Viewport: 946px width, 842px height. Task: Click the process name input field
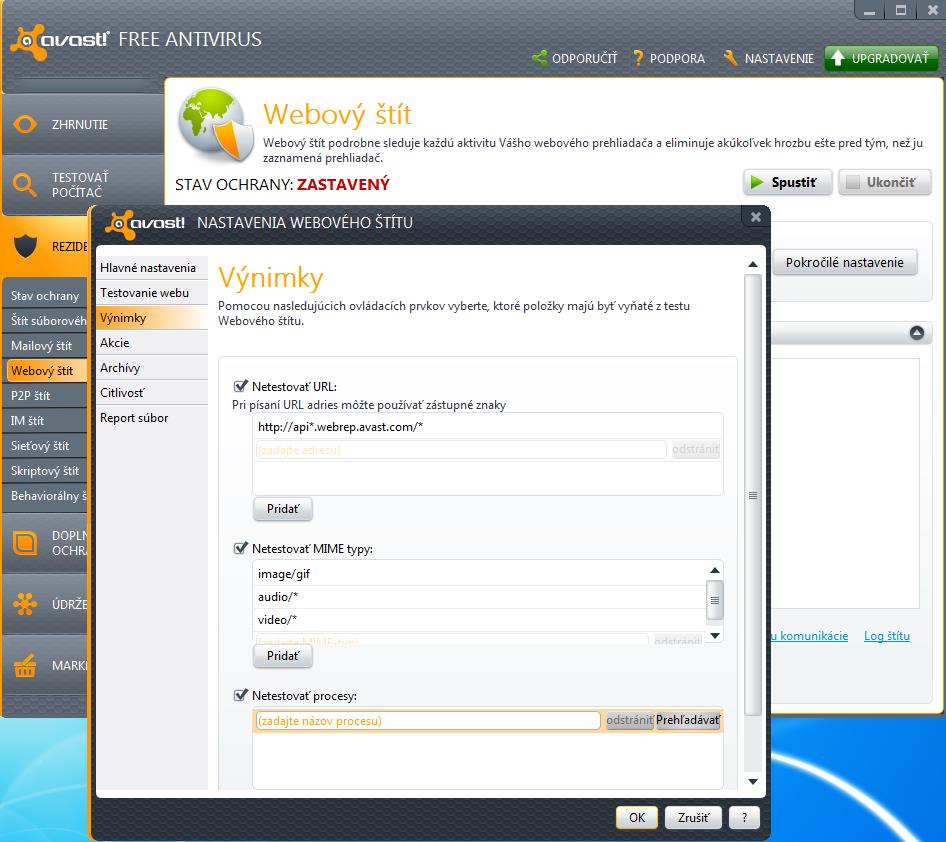[428, 720]
